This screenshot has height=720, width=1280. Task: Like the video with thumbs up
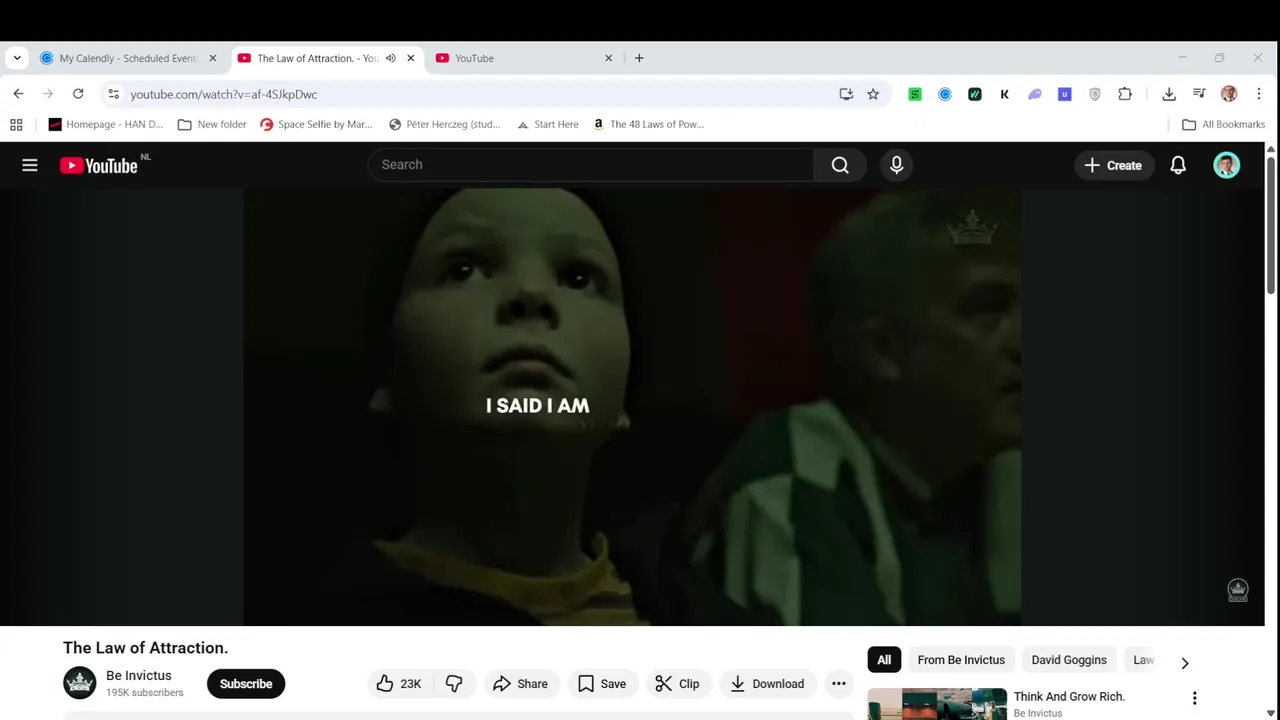[399, 684]
